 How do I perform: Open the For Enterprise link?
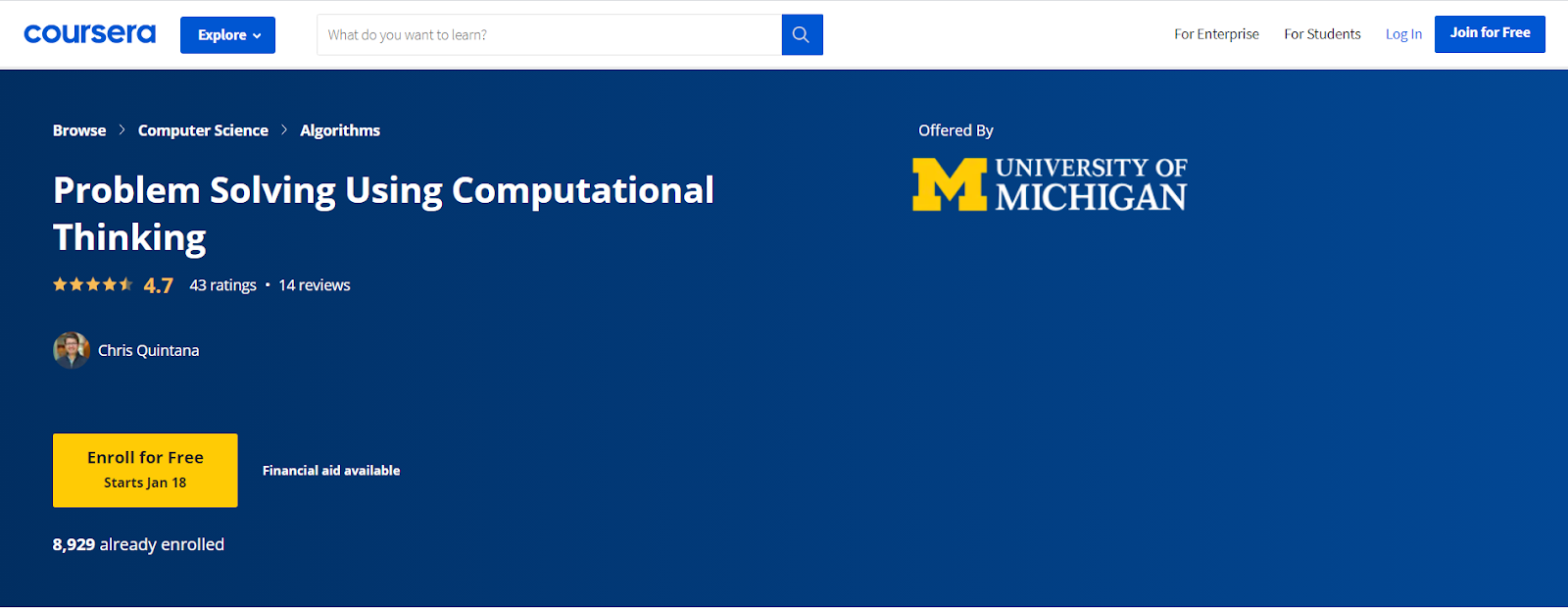1216,34
